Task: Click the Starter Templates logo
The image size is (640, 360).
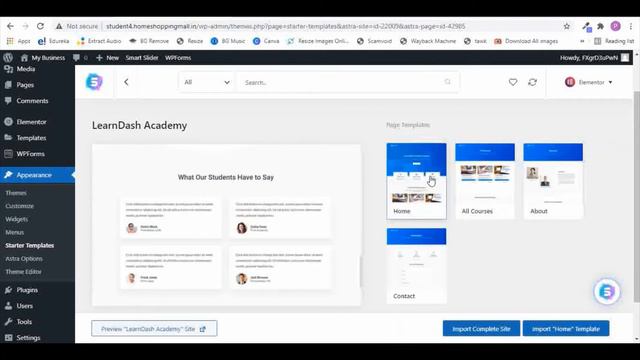Action: 94,82
